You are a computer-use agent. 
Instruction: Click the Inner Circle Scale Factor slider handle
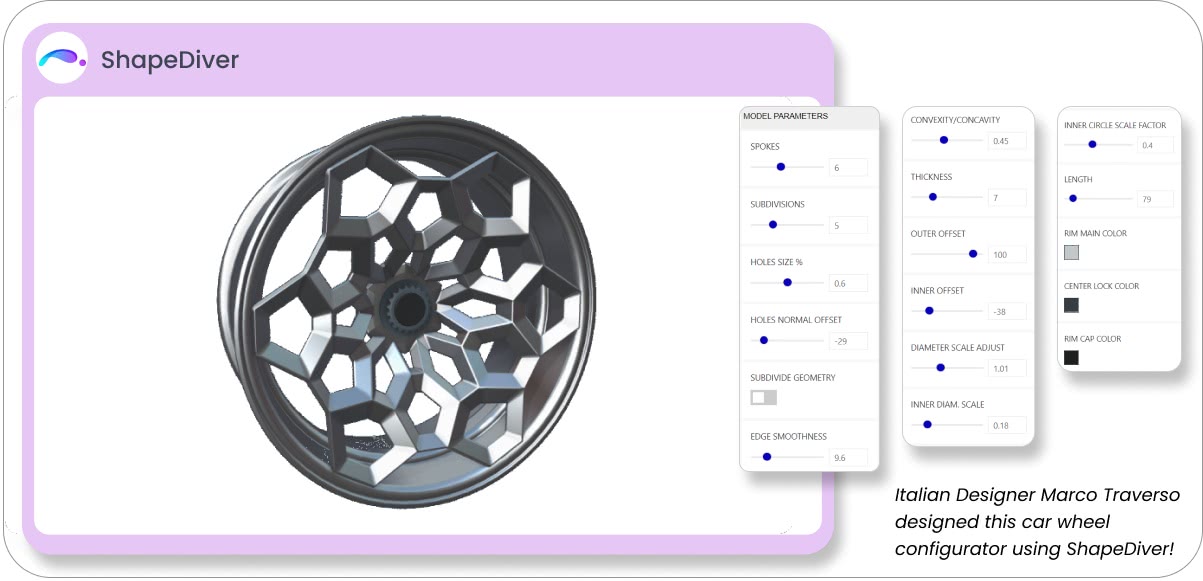click(1093, 145)
